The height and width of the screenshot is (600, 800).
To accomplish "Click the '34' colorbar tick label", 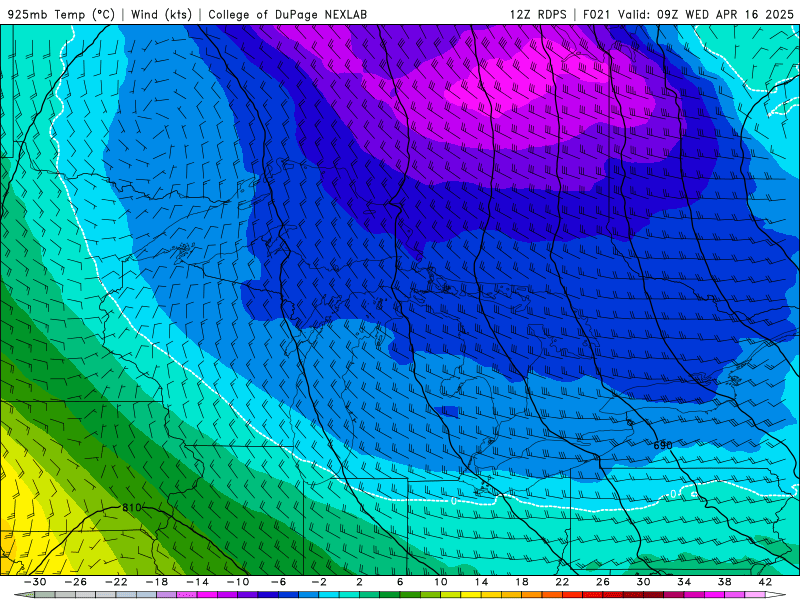I will coord(684,582).
